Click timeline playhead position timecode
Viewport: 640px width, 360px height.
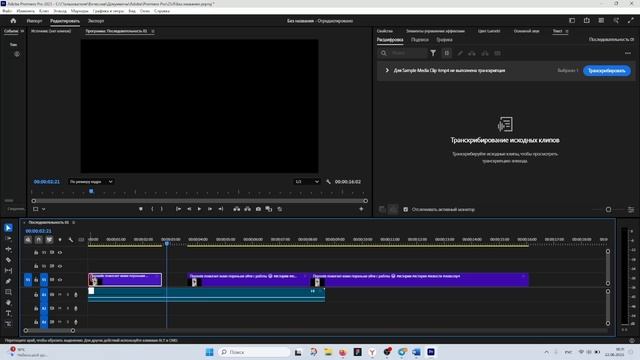tap(38, 231)
